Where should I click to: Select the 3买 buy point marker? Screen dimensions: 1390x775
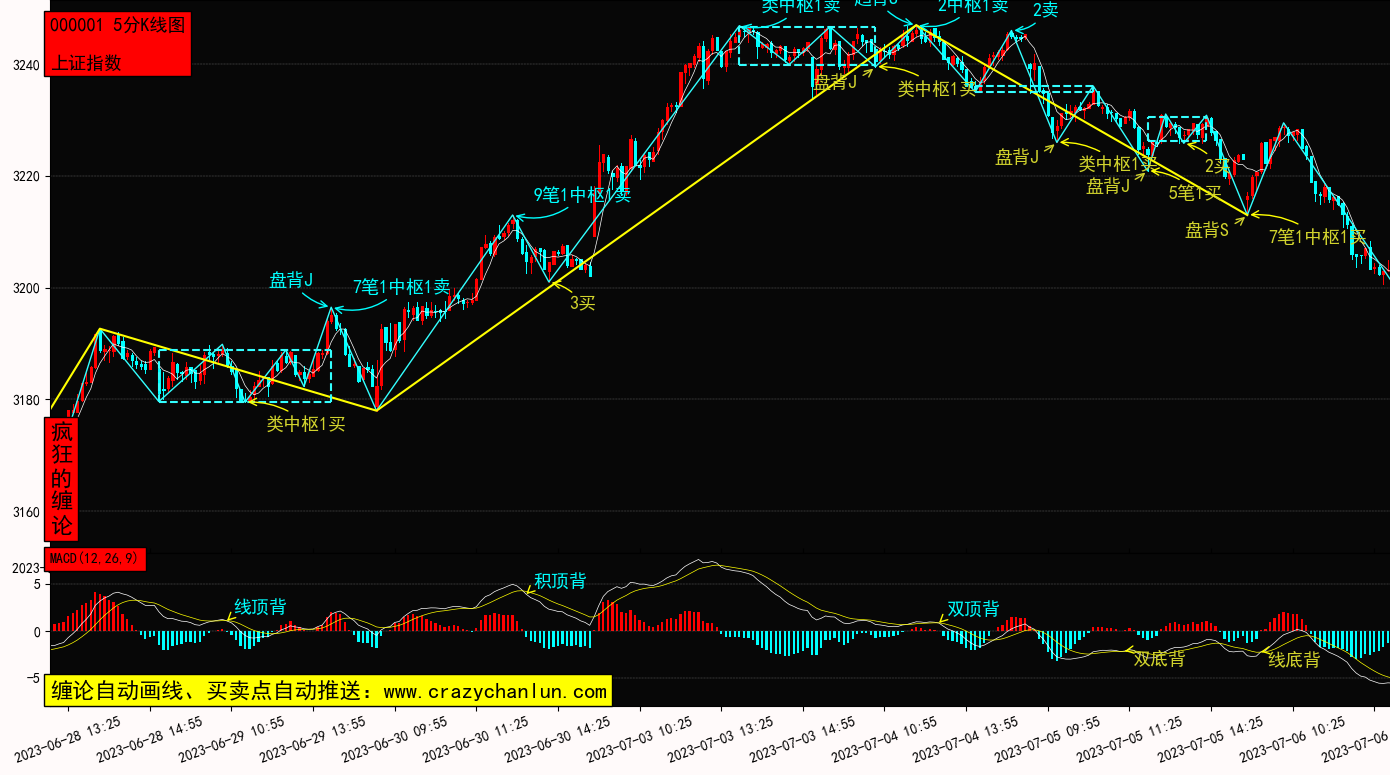point(583,303)
